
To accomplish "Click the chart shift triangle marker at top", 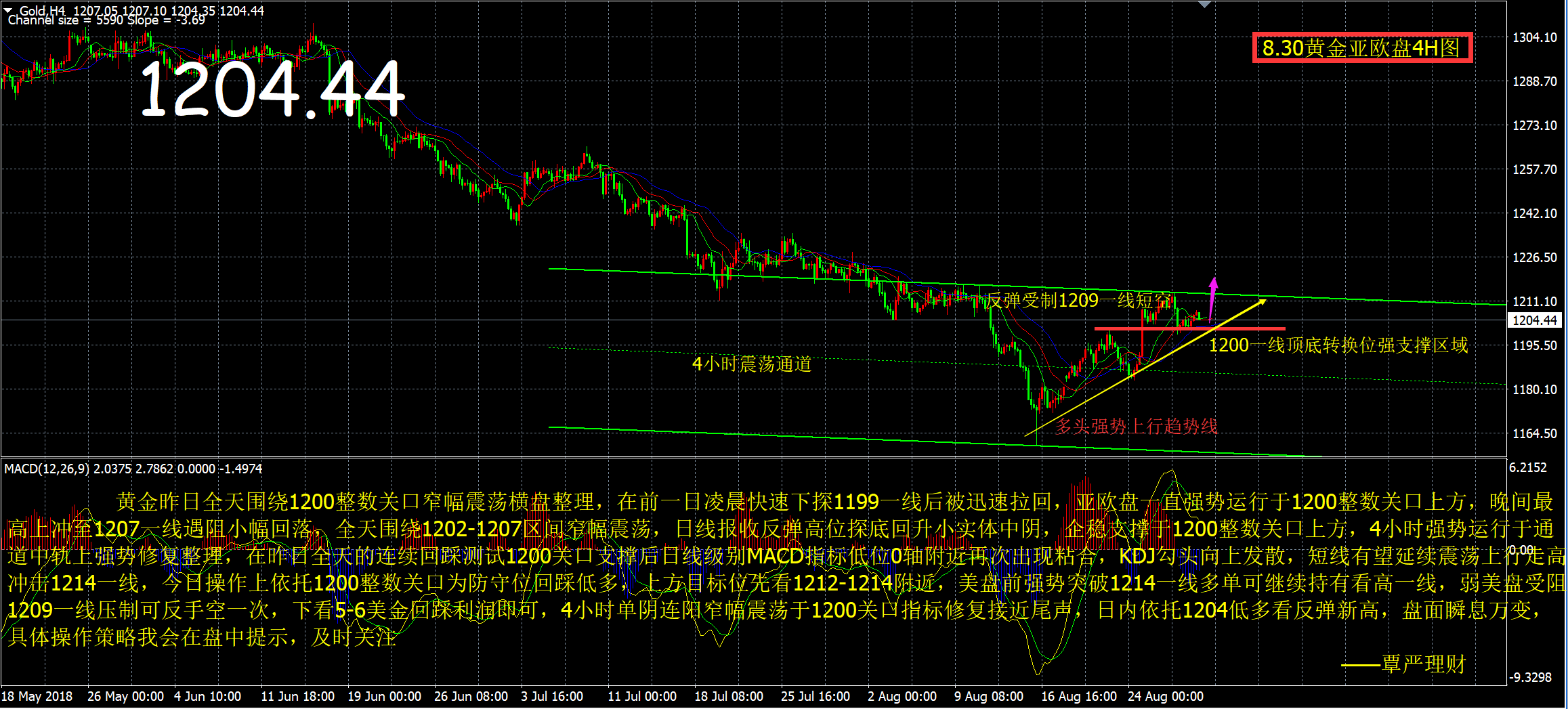I will click(x=1204, y=5).
